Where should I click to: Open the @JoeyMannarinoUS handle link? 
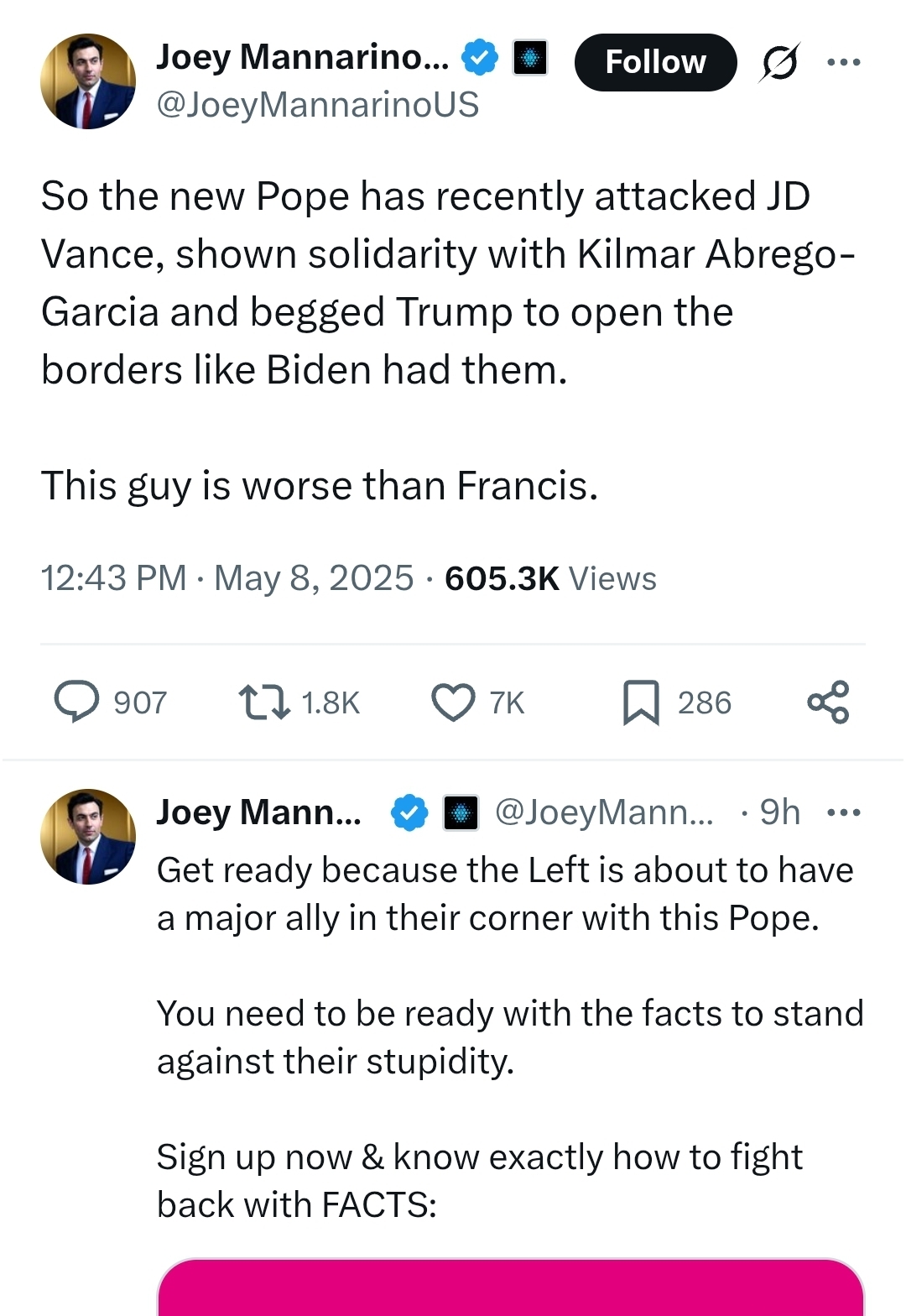(x=318, y=106)
